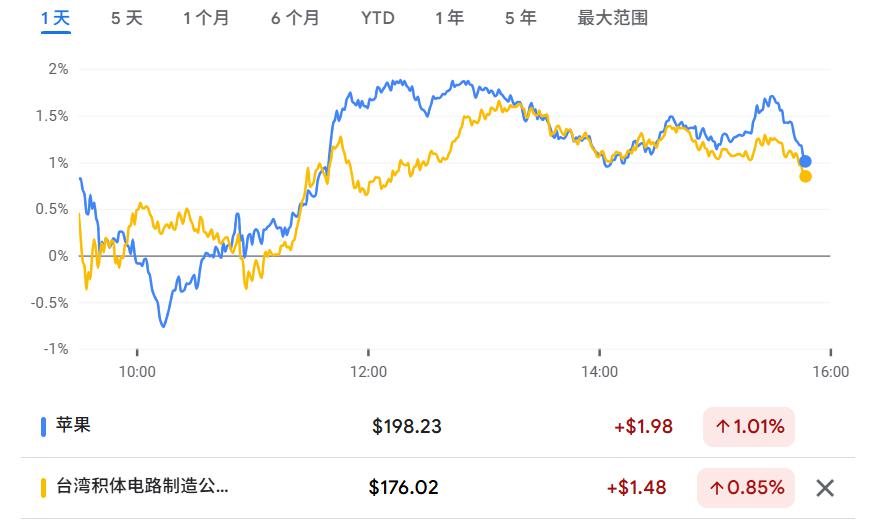This screenshot has width=869, height=531.
Task: Click the blue color bar beside 苹果
Action: [43, 426]
